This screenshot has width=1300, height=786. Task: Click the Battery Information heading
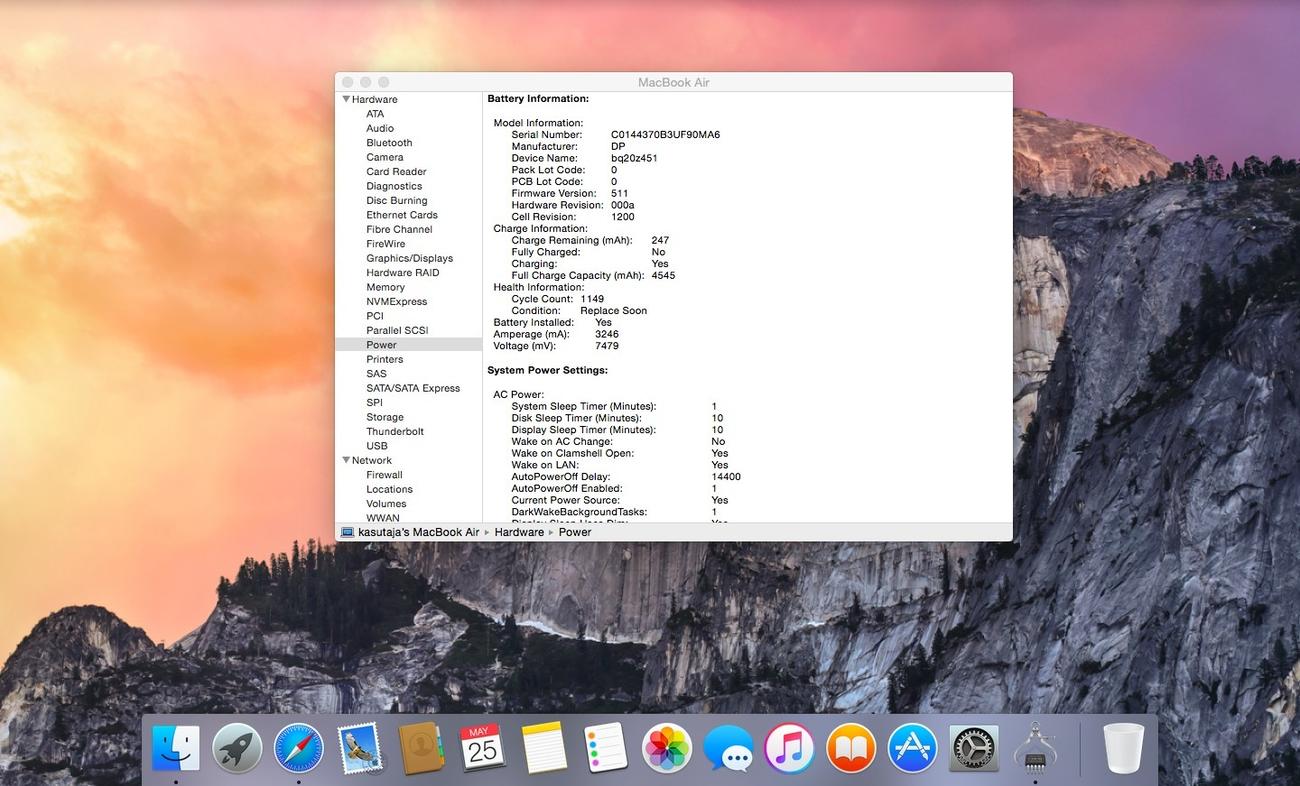coord(538,99)
